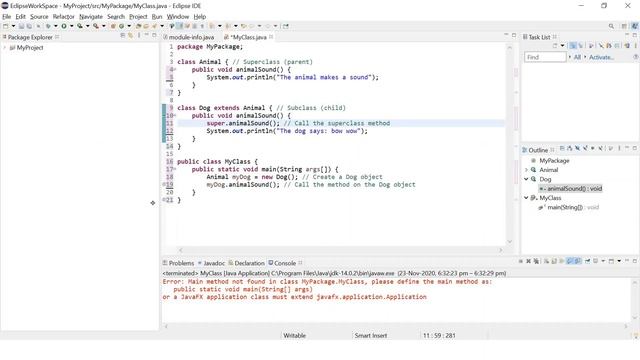
Task: Click Collapse All in Package Explorer
Action: tap(122, 36)
